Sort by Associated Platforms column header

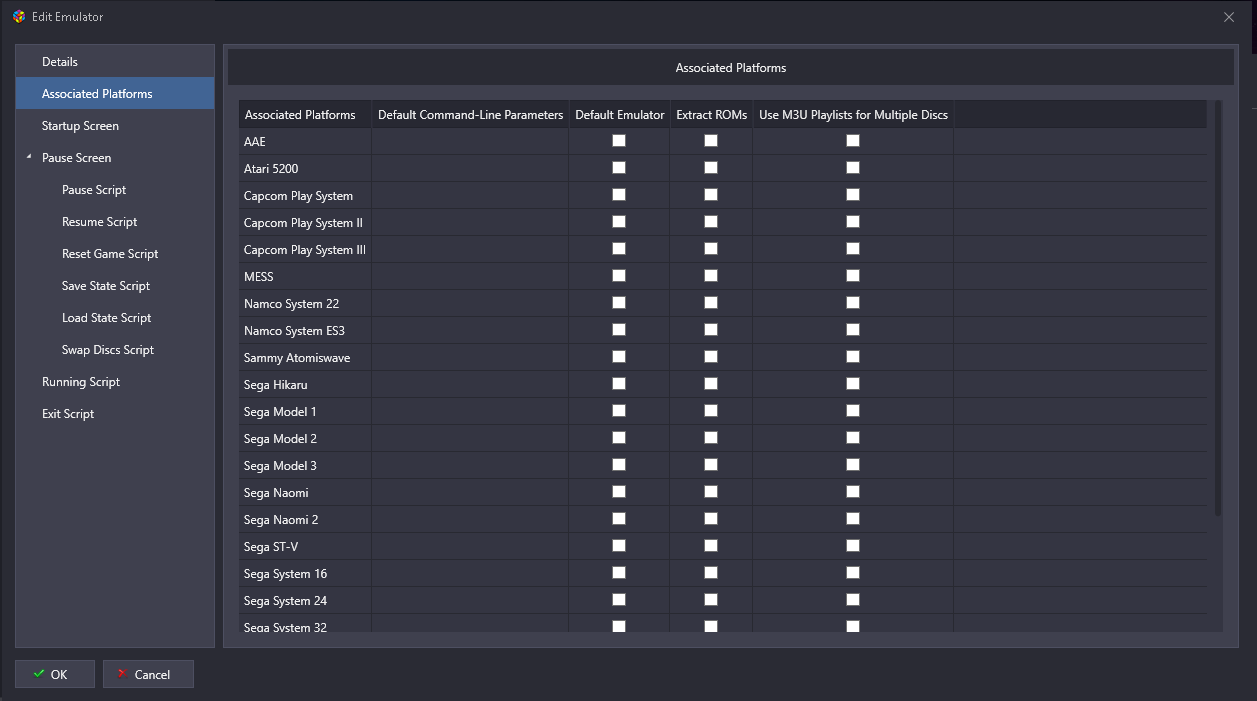click(x=305, y=115)
